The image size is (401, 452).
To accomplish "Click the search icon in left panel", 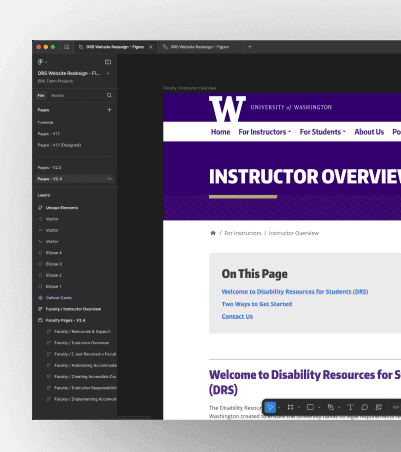I will 109,95.
